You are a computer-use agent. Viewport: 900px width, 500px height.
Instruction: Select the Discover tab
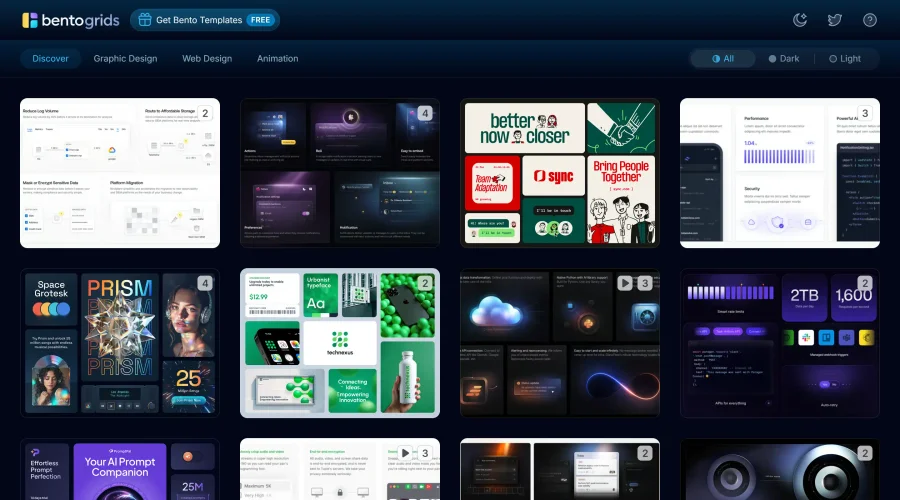[50, 59]
